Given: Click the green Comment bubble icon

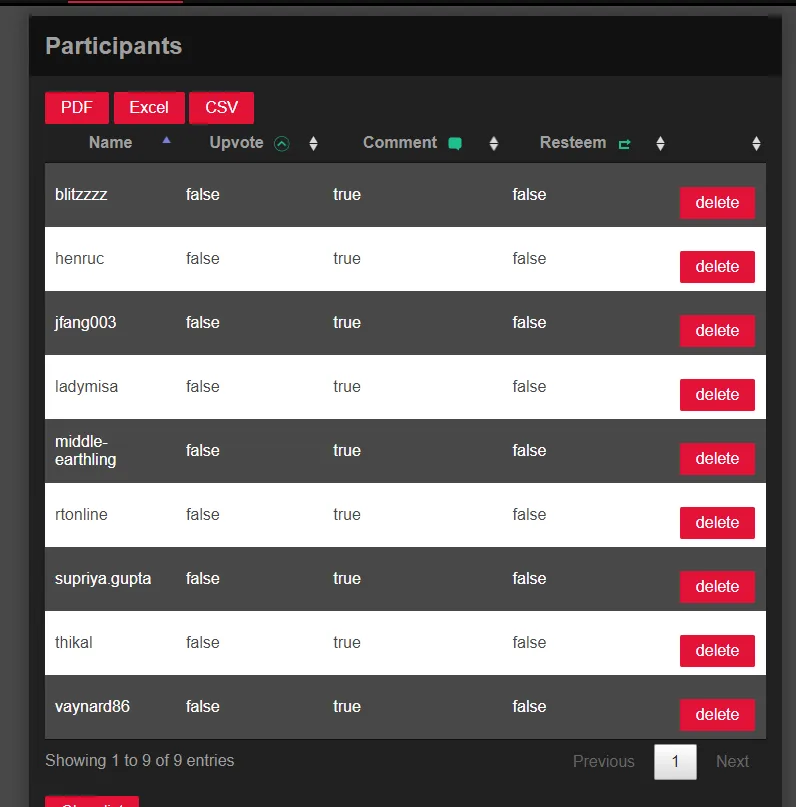Looking at the screenshot, I should pos(455,143).
